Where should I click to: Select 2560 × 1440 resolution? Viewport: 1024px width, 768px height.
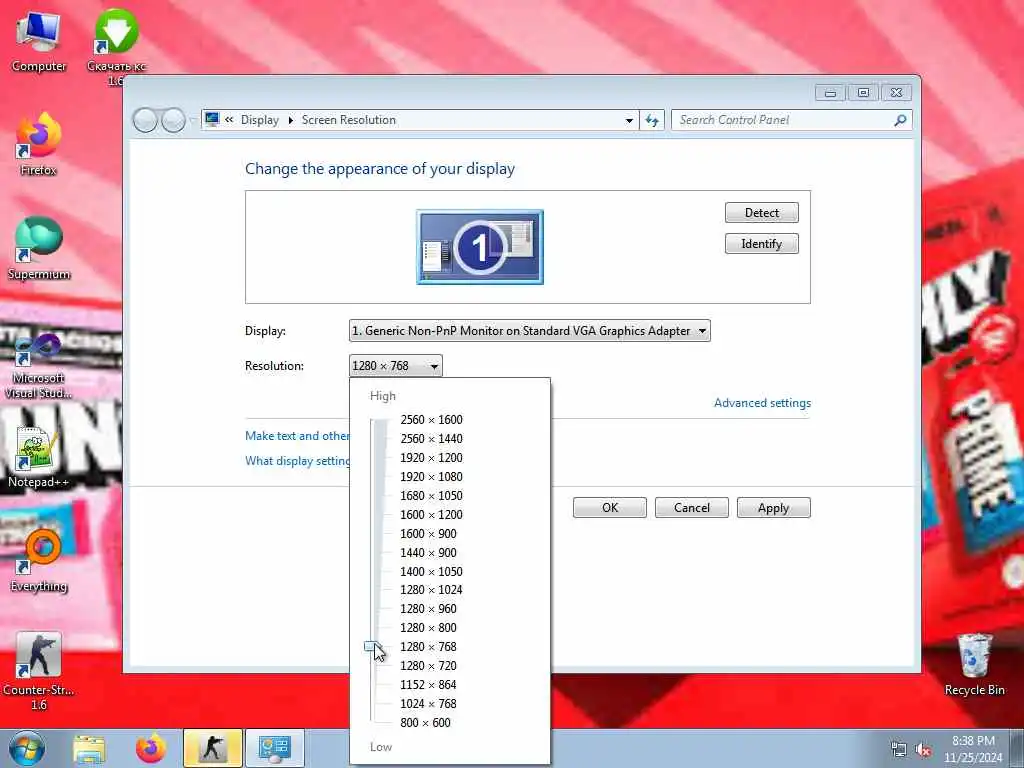pos(431,439)
